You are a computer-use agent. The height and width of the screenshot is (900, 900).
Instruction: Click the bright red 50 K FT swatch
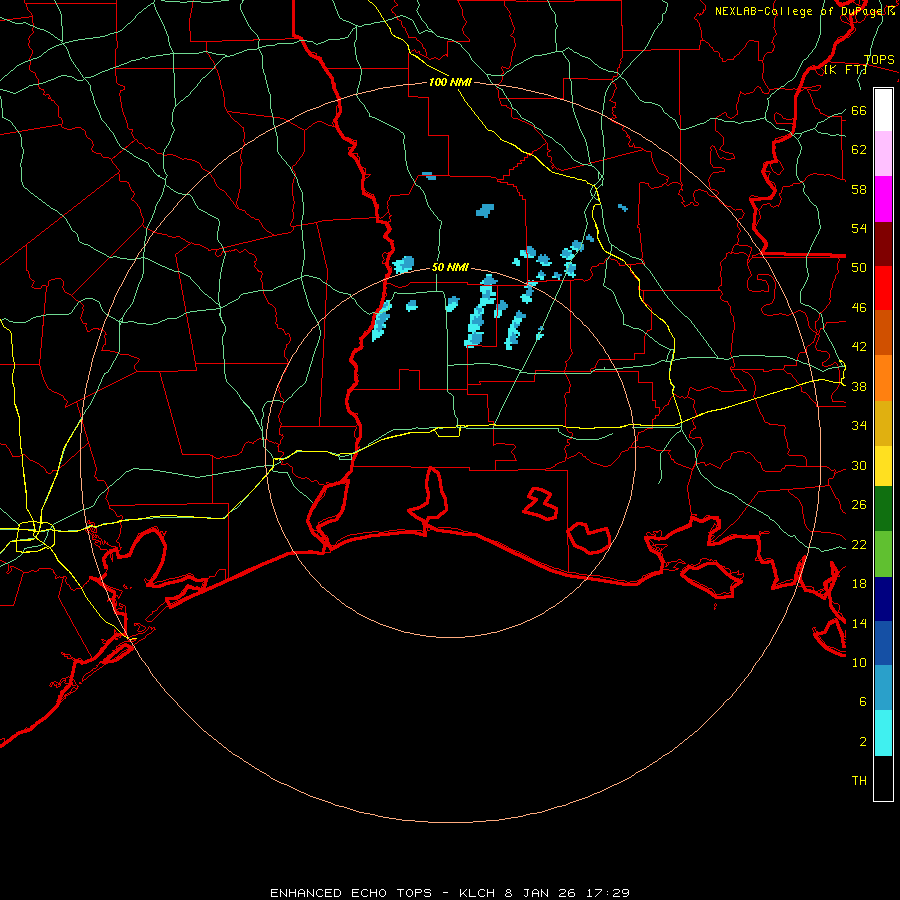point(883,288)
